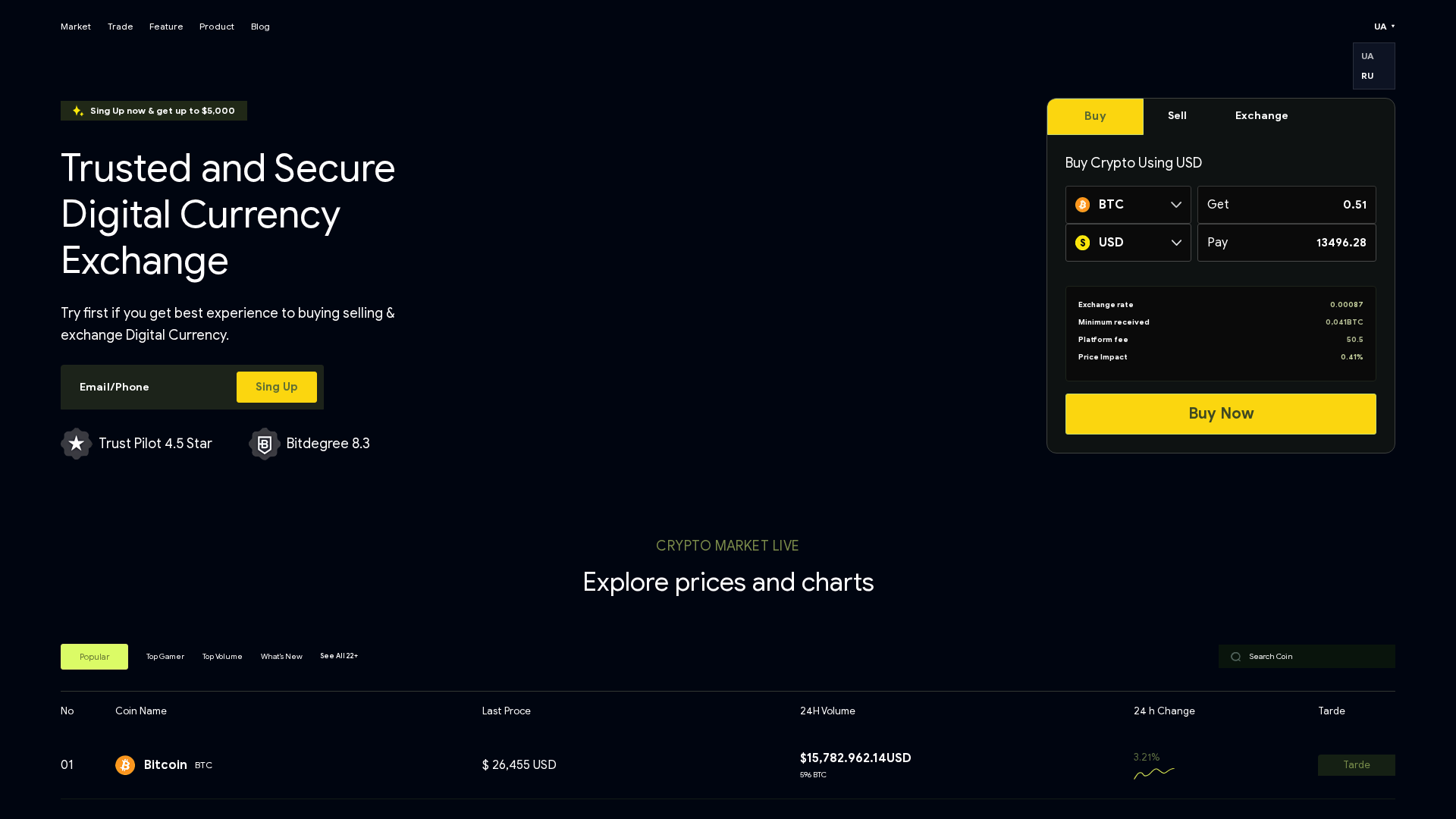The width and height of the screenshot is (1456, 819).
Task: Click the Platform fee value 50.5
Action: (x=1355, y=340)
